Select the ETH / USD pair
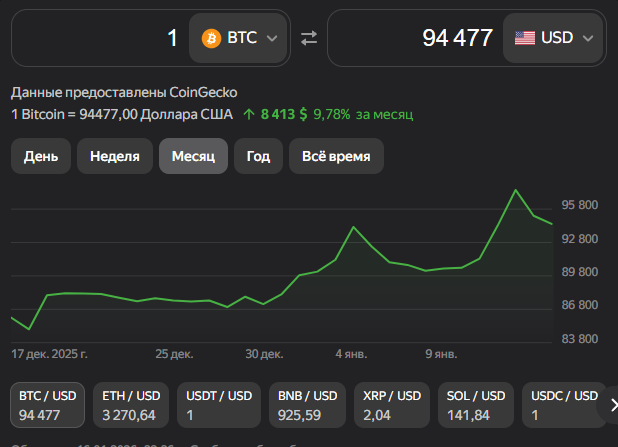 coord(130,405)
